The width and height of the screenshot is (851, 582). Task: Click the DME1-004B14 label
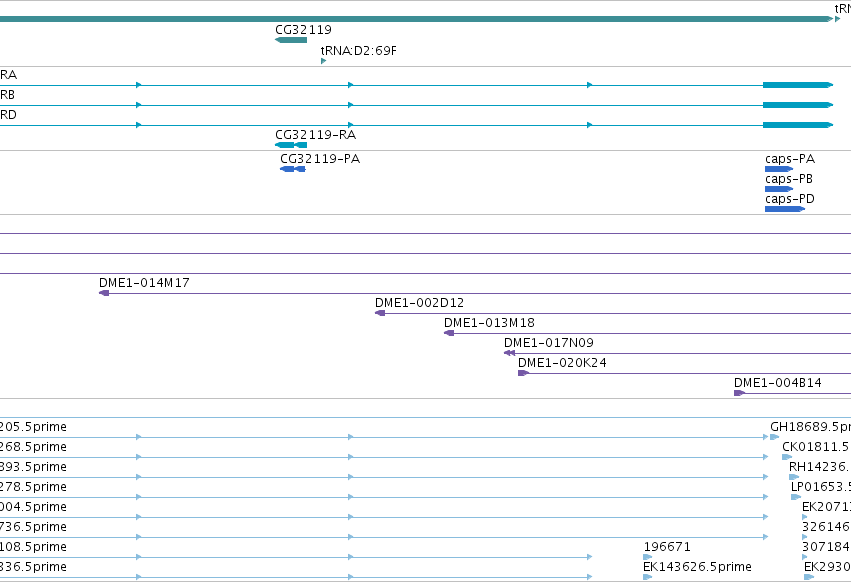(778, 383)
